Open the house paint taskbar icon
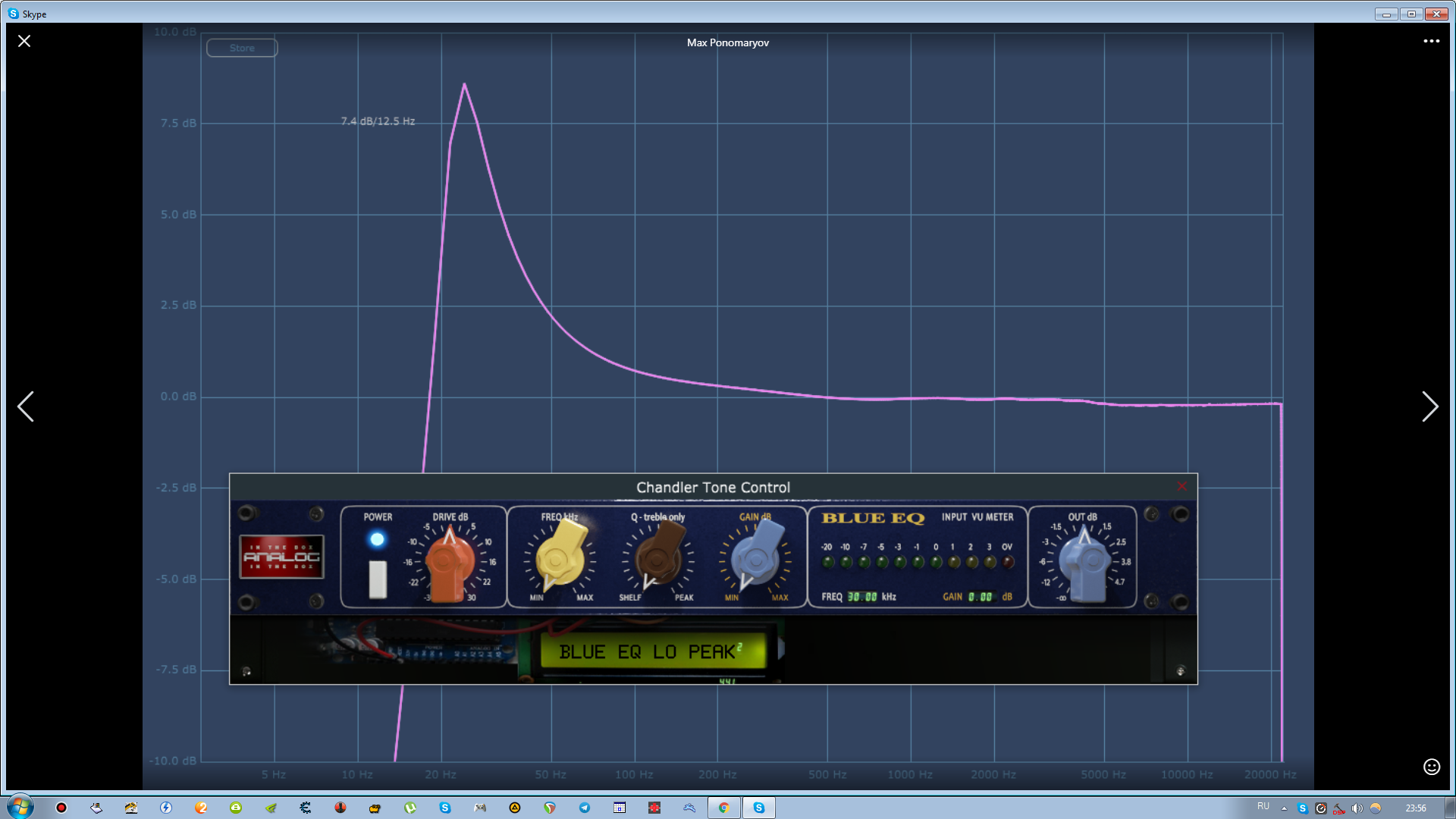Viewport: 1456px width, 819px height. [x=131, y=808]
